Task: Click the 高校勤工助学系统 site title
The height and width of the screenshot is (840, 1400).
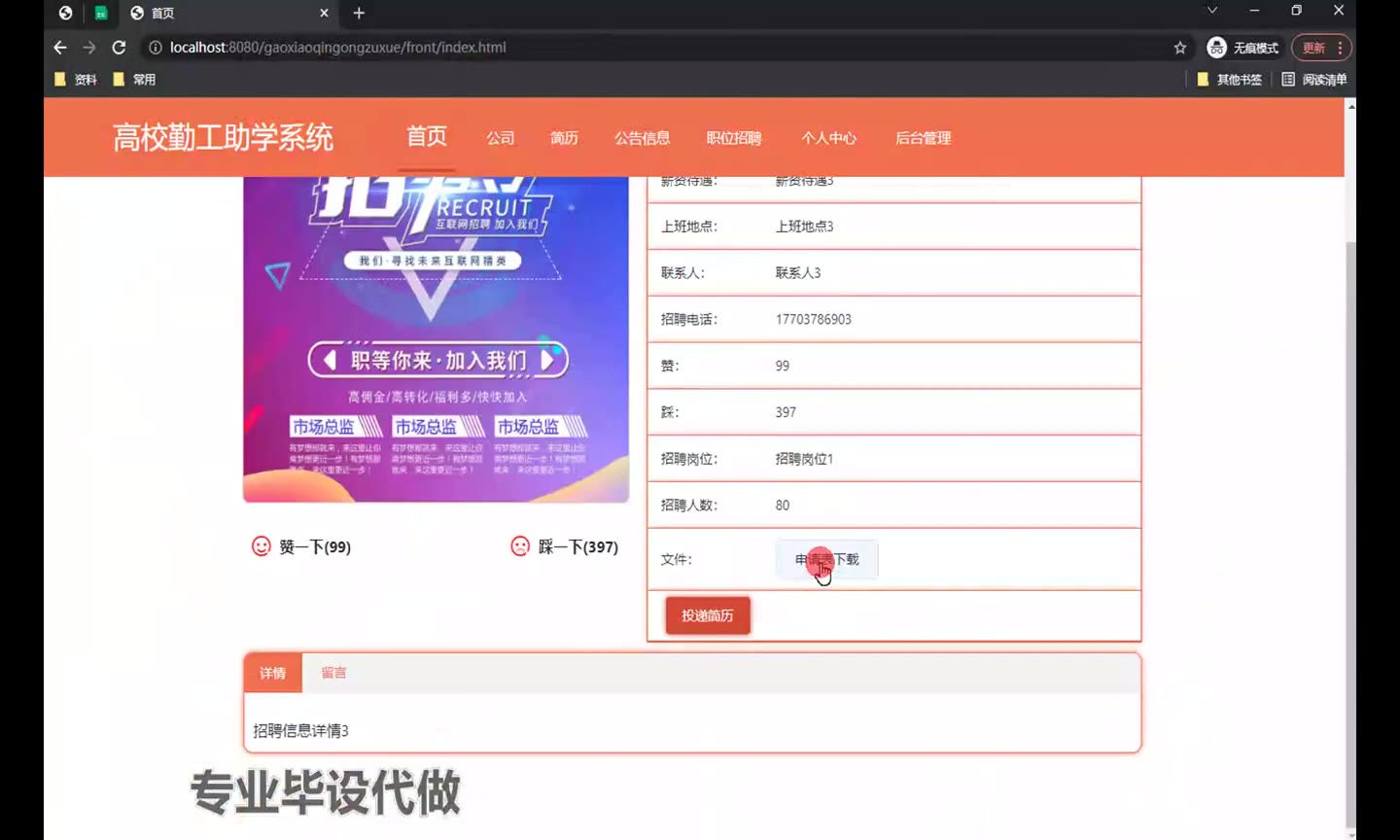Action: point(224,137)
